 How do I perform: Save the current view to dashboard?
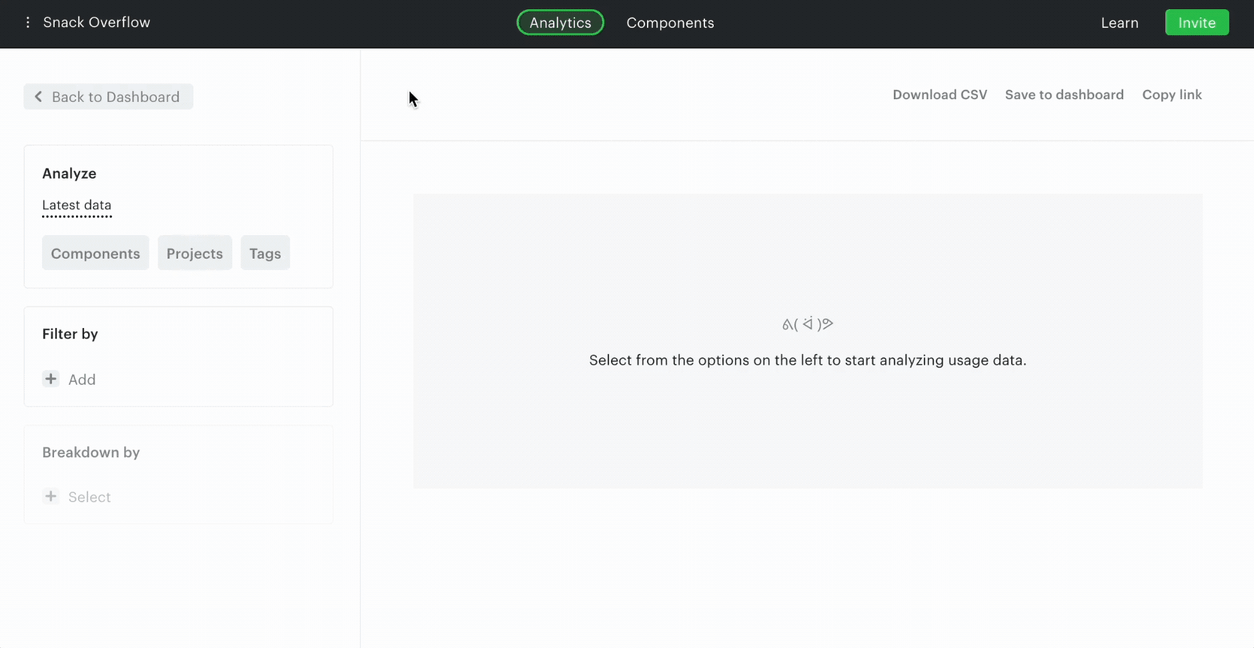point(1064,94)
